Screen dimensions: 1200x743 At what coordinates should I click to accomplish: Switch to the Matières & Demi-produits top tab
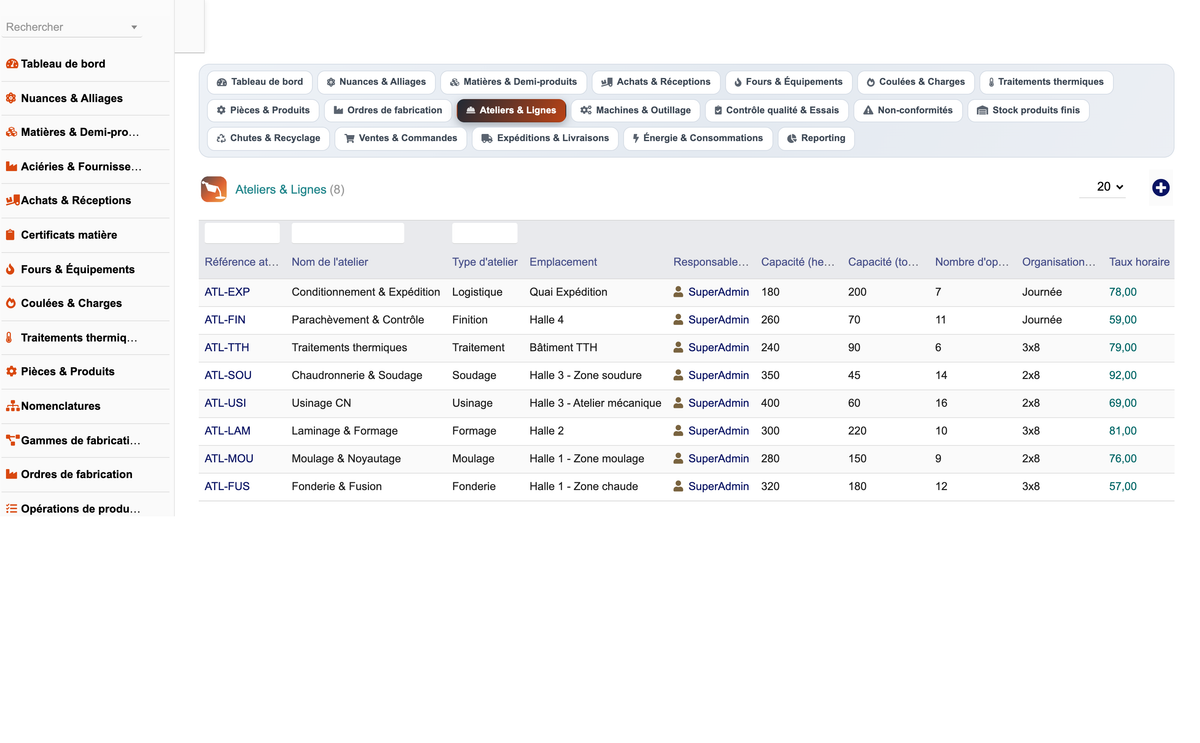[514, 82]
